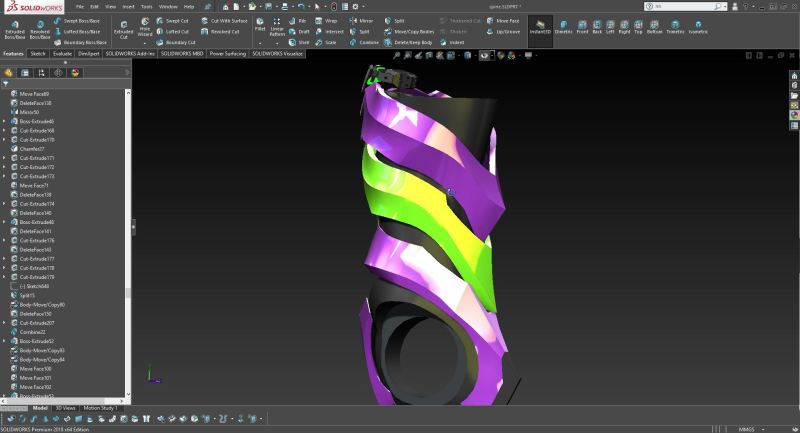Select the Rib tool
800x433 pixels.
coord(297,21)
